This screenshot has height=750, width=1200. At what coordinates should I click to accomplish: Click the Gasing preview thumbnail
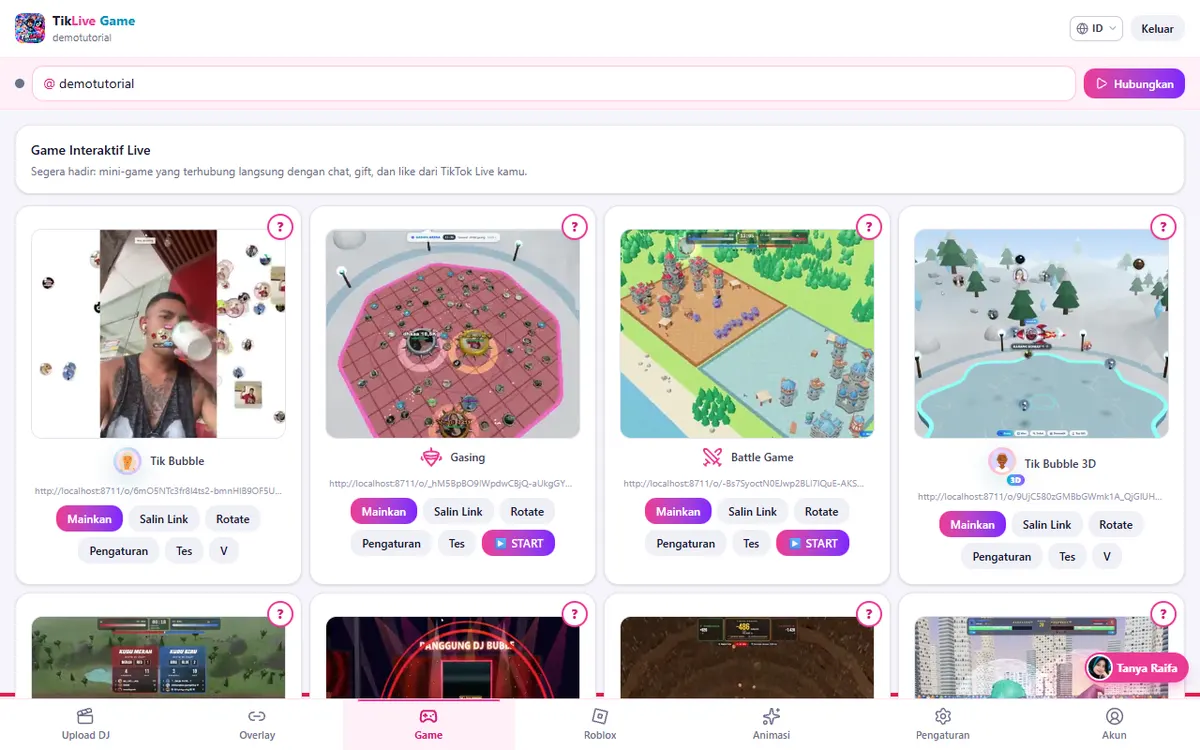(452, 334)
